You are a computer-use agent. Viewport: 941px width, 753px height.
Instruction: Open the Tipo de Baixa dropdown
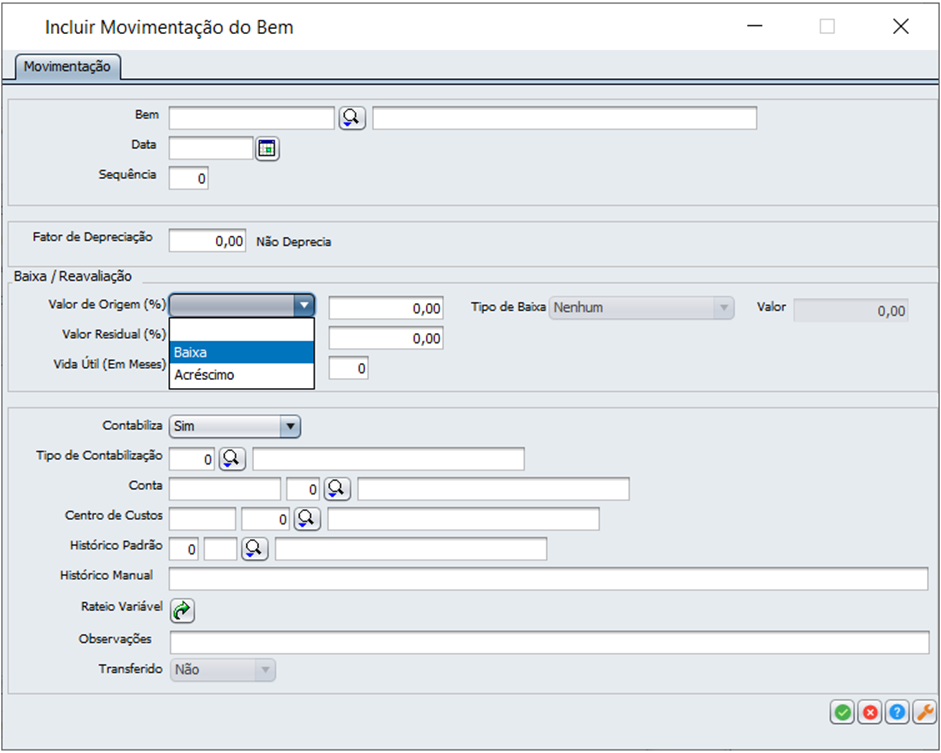641,308
